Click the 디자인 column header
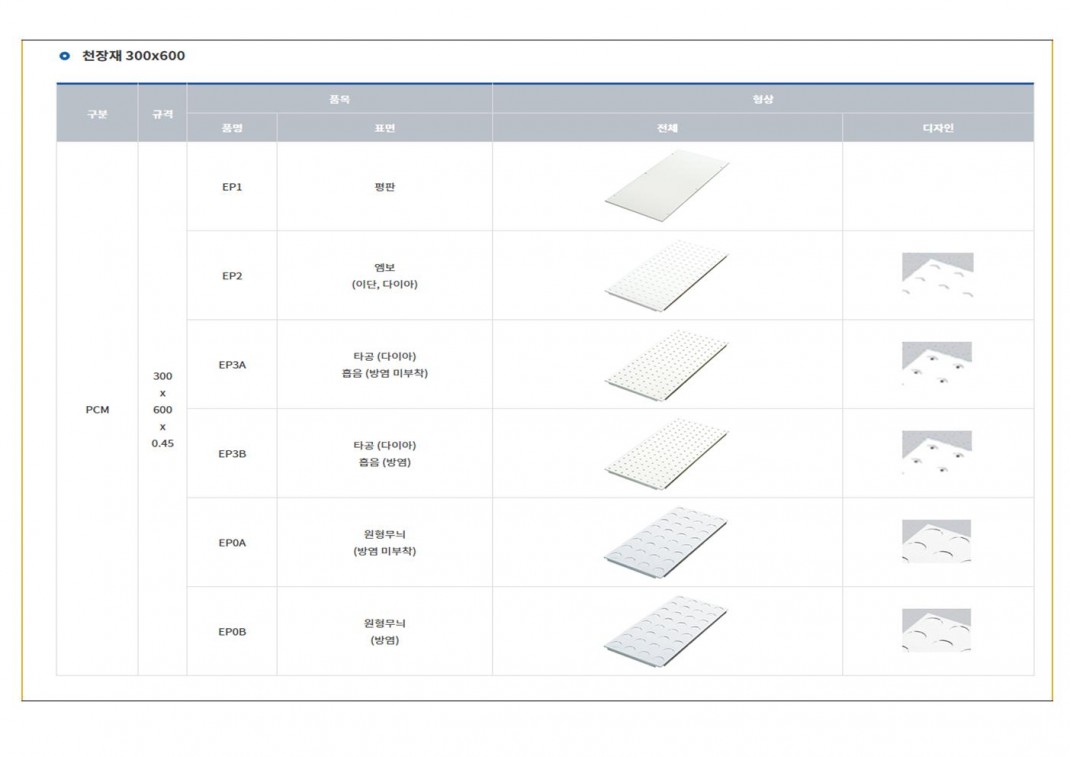This screenshot has height=757, width=1070. click(x=937, y=128)
